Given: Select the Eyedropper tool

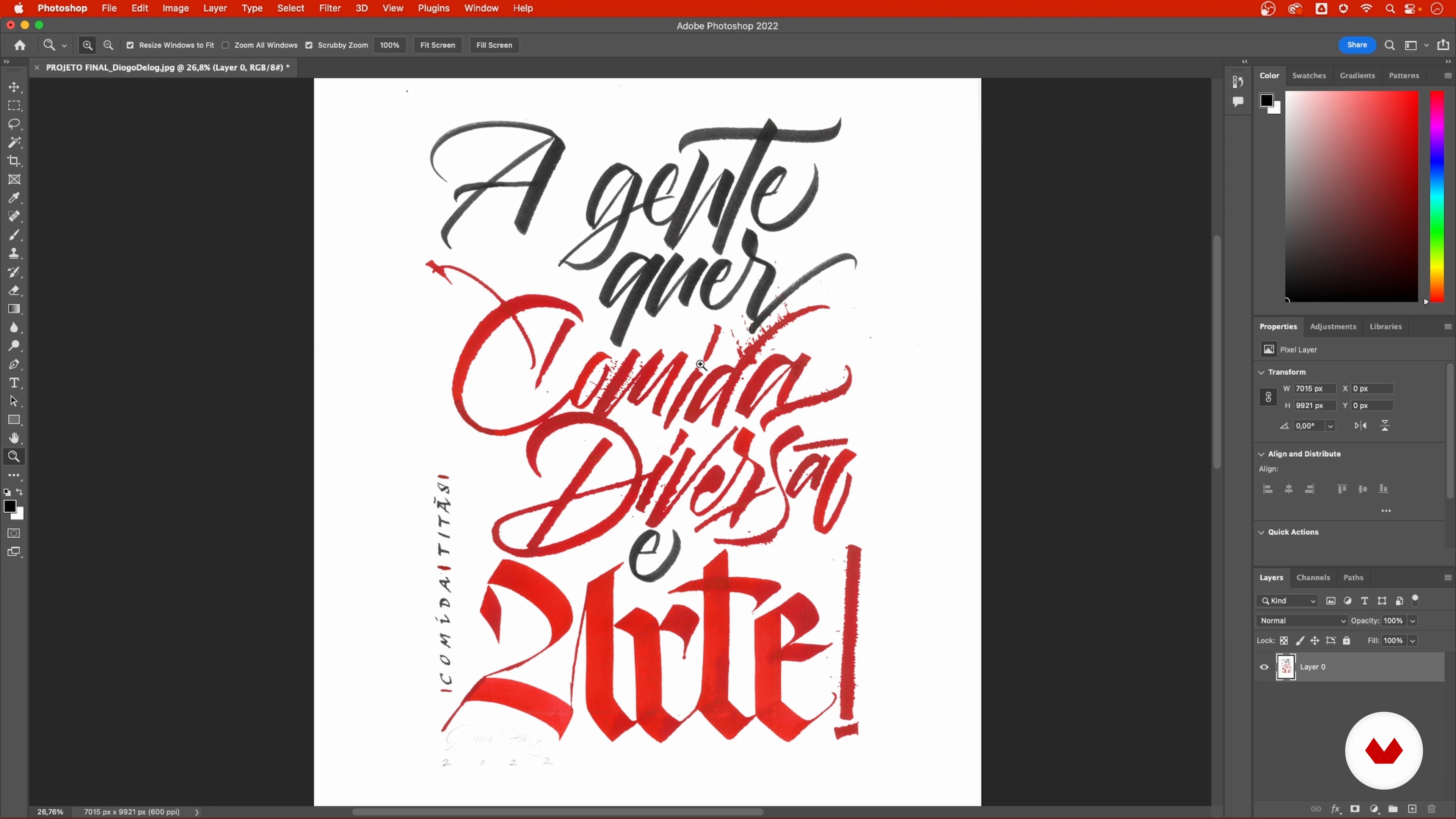Looking at the screenshot, I should (14, 198).
